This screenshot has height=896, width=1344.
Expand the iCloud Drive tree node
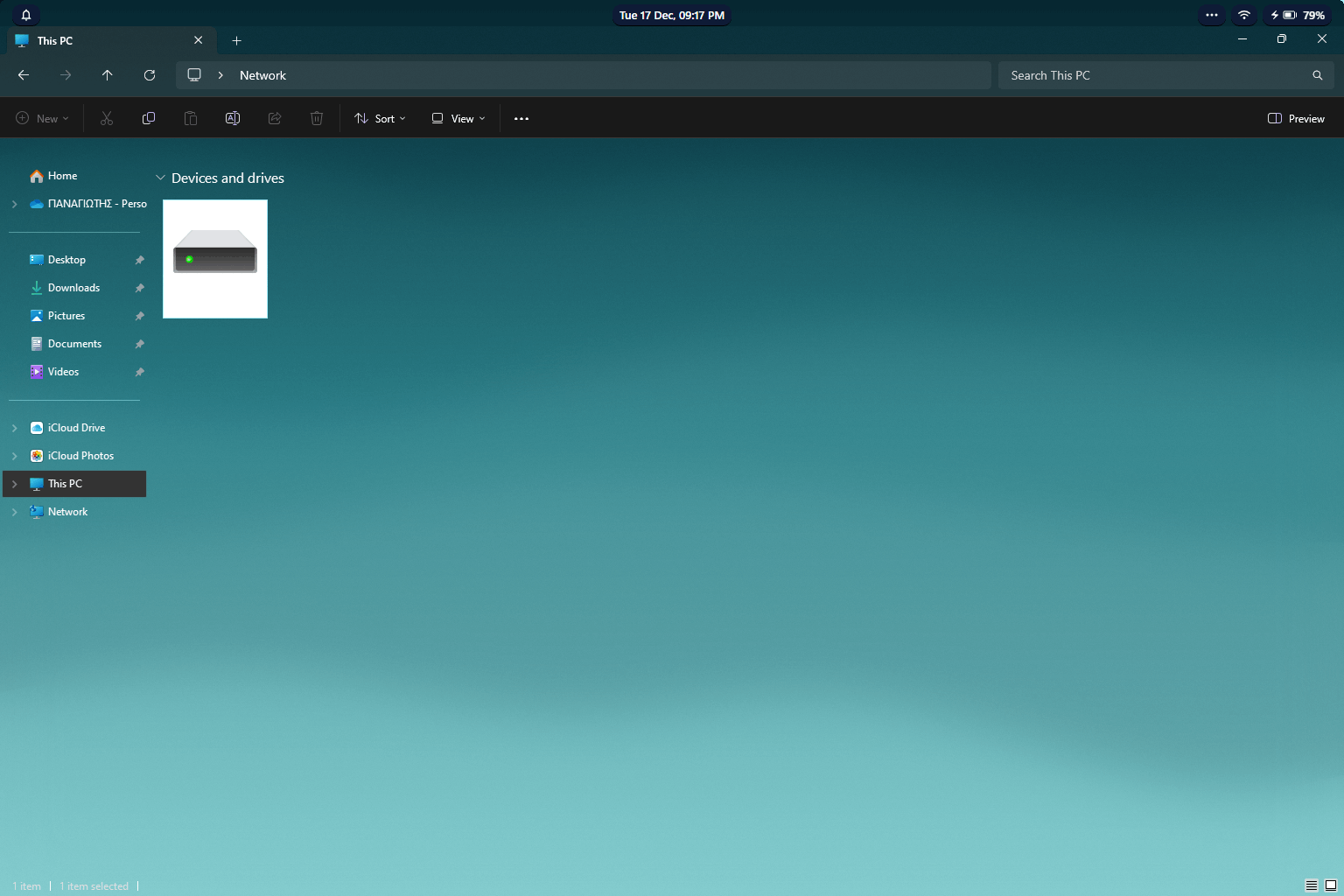[x=14, y=428]
